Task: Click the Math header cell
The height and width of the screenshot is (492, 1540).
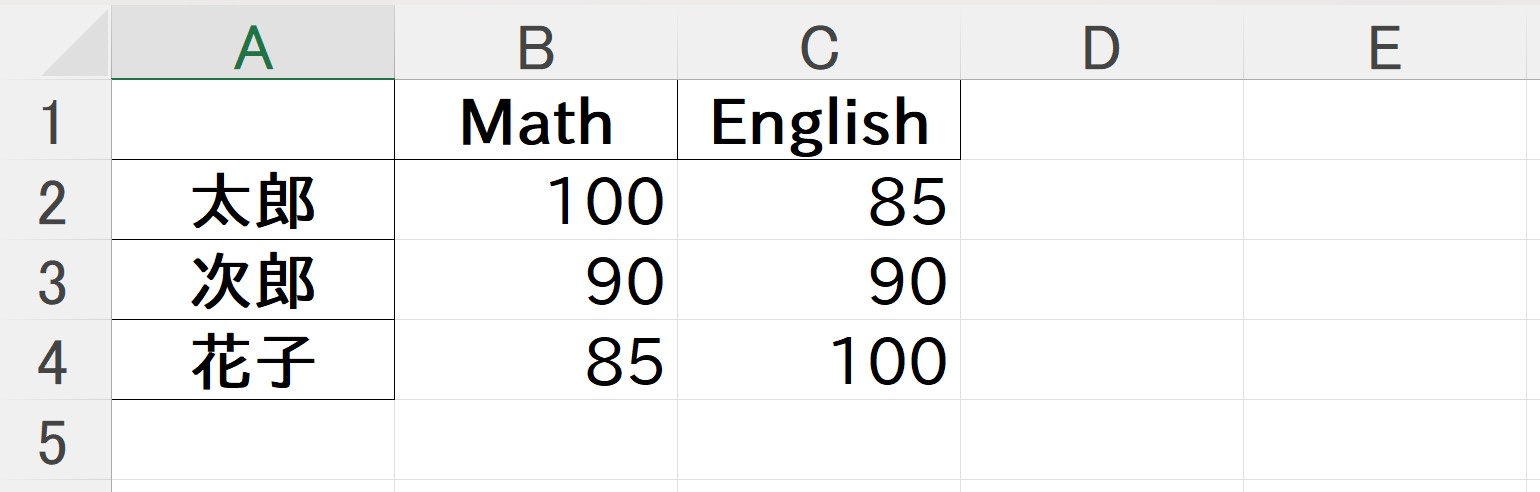Action: tap(536, 120)
